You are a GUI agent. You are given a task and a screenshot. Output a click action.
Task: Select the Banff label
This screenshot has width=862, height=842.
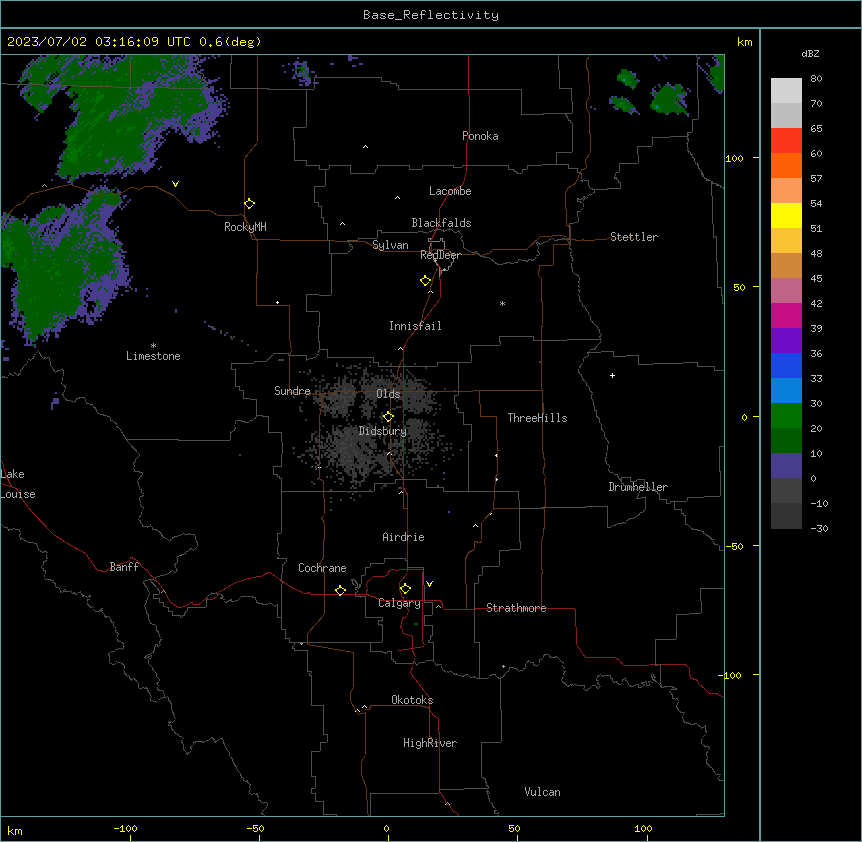(x=124, y=567)
